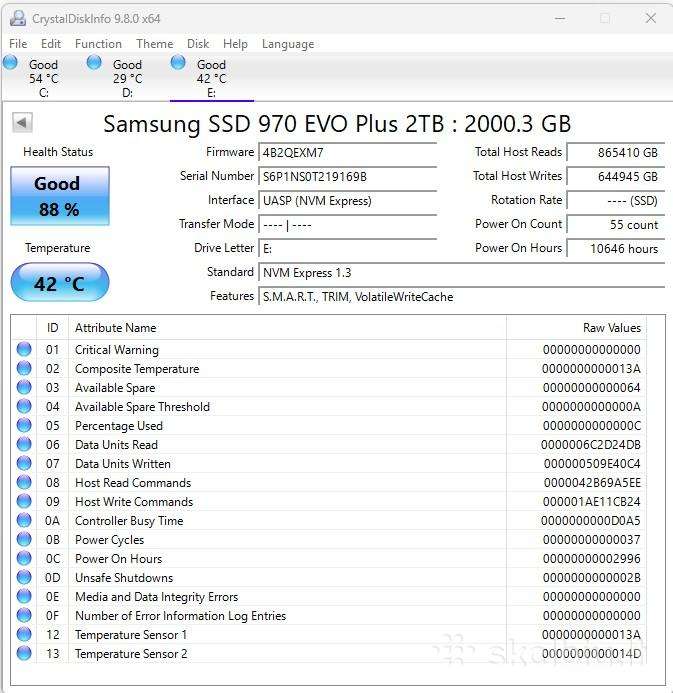Click the Transfer Mode field
This screenshot has height=693, width=673.
pyautogui.click(x=347, y=225)
